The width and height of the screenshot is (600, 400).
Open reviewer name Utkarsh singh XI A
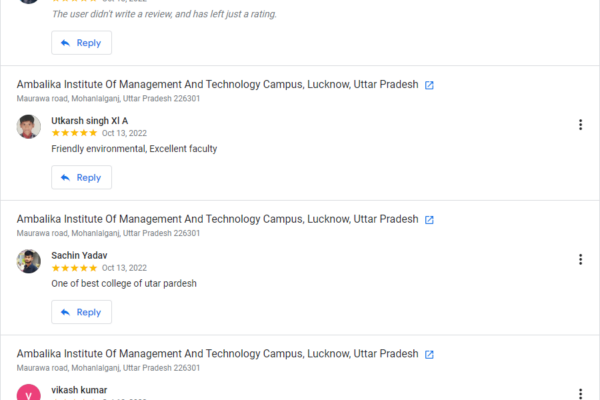point(89,121)
